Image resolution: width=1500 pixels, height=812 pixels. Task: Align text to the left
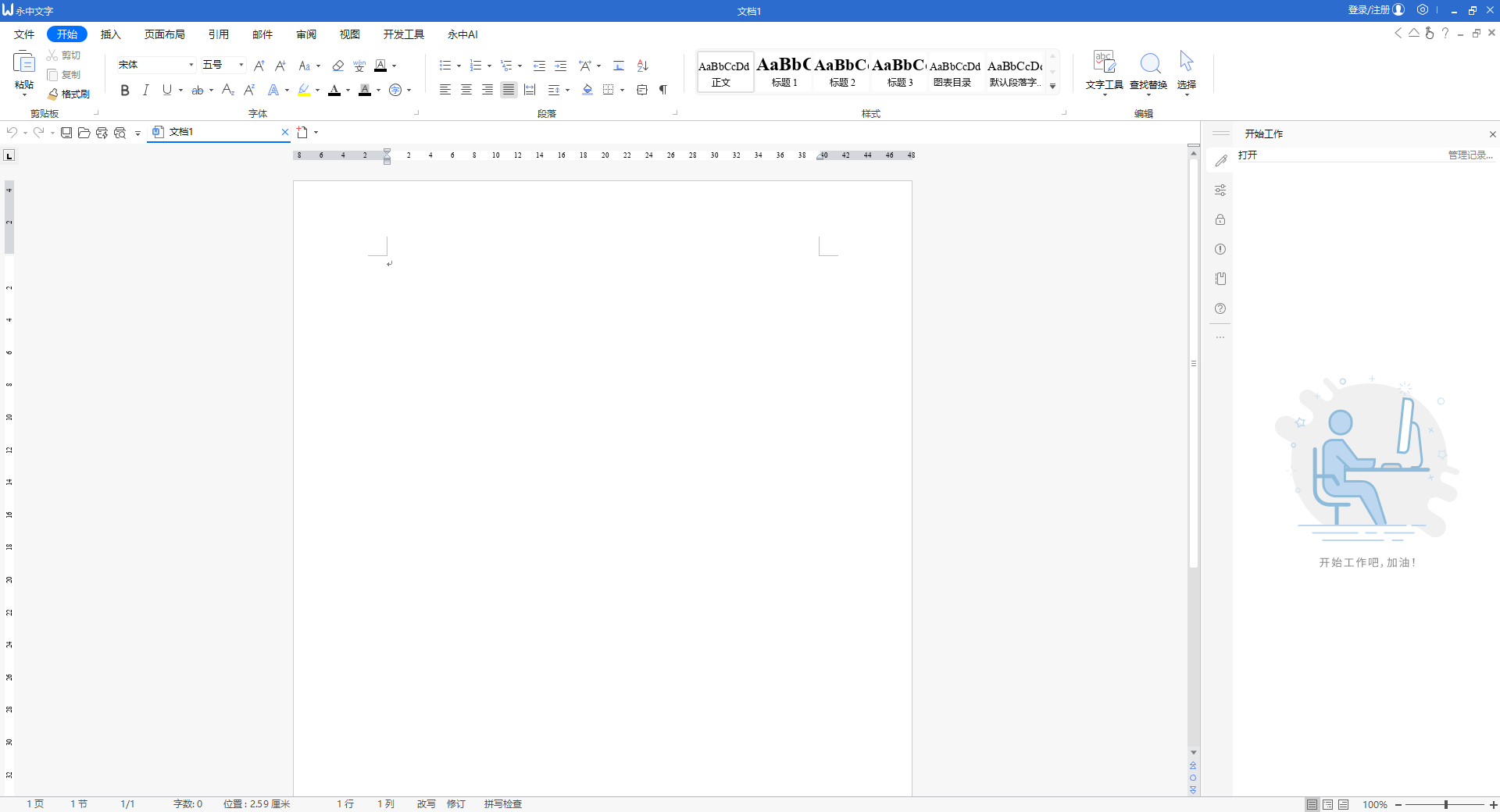(445, 90)
